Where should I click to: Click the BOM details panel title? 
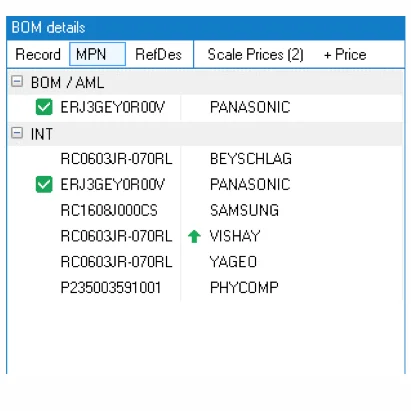pos(48,27)
